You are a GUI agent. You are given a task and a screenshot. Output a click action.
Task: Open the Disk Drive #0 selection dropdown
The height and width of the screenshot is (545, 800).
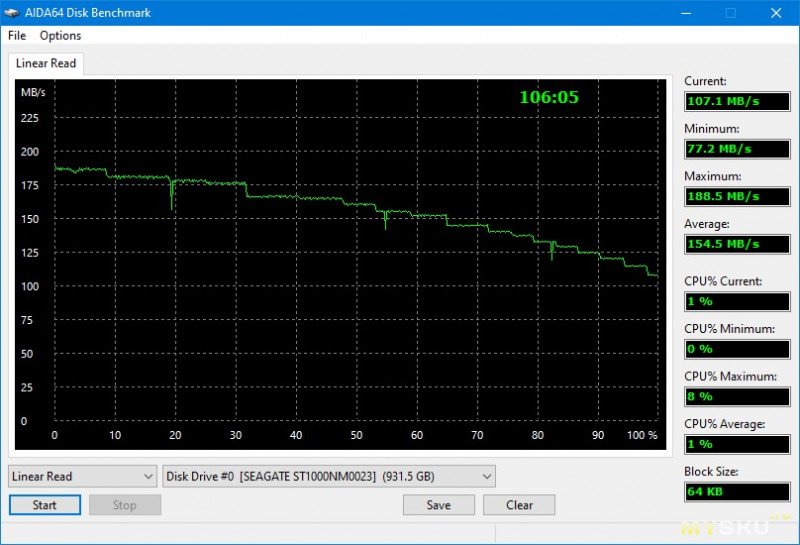tap(329, 476)
